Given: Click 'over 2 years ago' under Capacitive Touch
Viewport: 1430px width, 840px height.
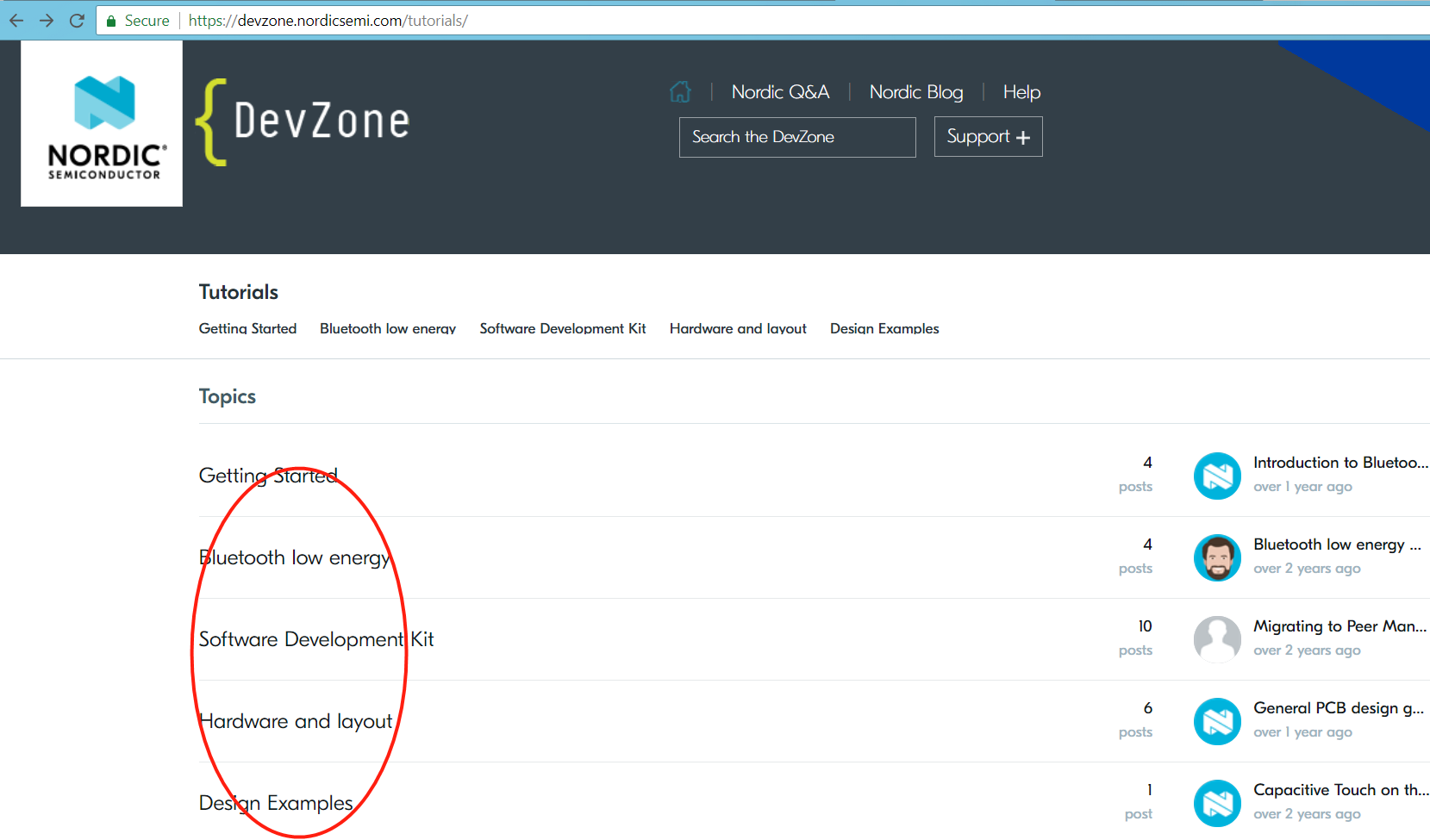Looking at the screenshot, I should tap(1307, 814).
